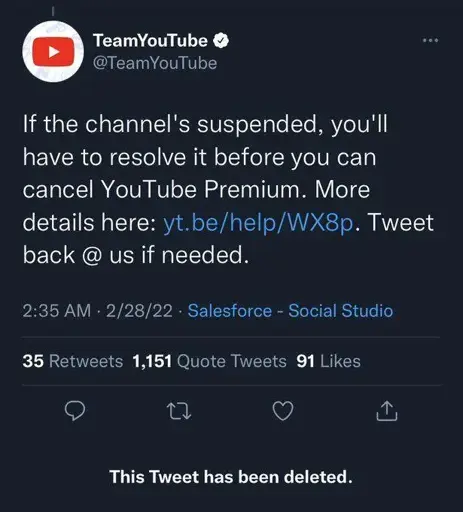The height and width of the screenshot is (512, 463).
Task: Like the tweet with the heart icon
Action: (x=283, y=411)
